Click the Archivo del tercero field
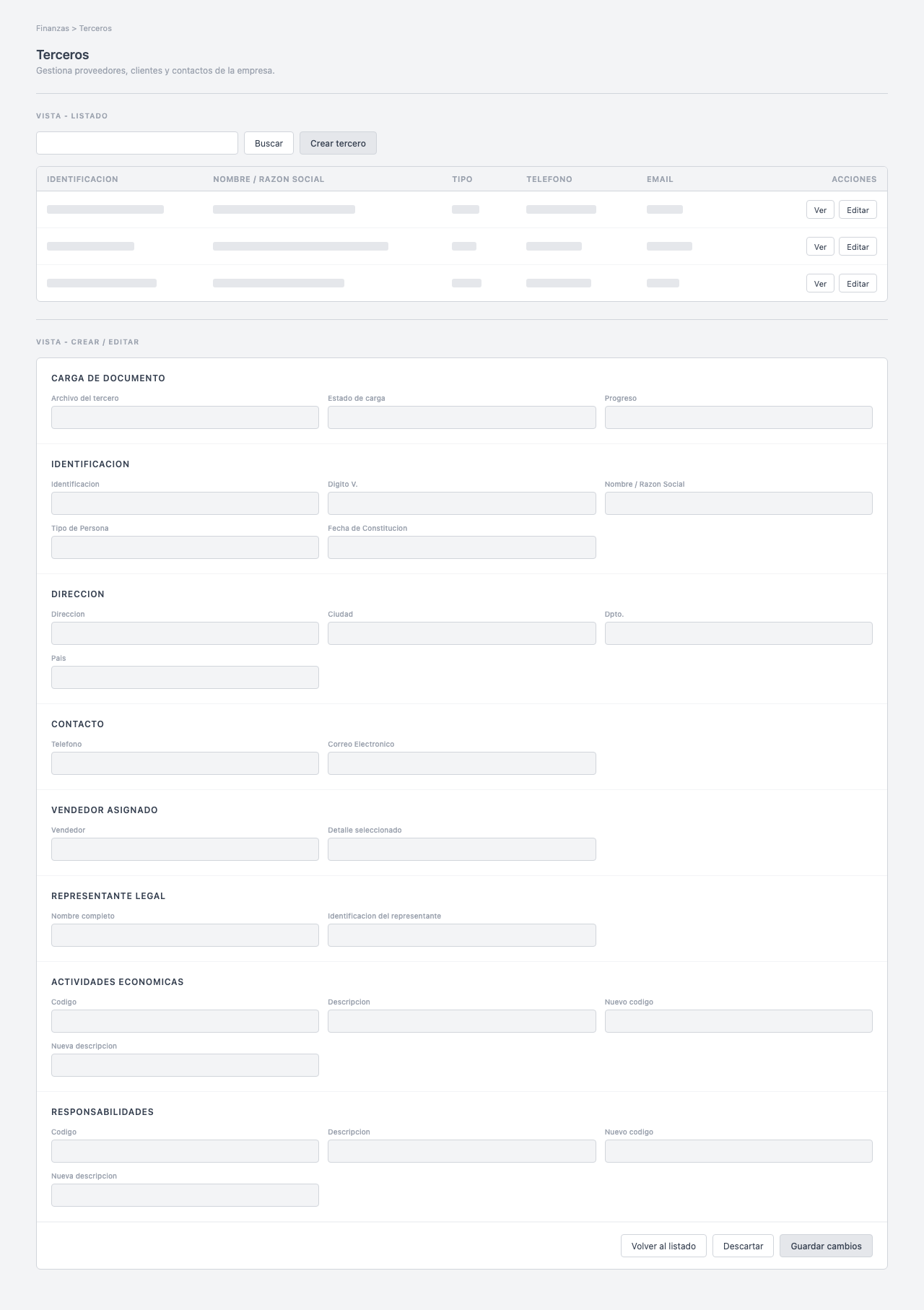The width and height of the screenshot is (924, 1310). tap(185, 417)
